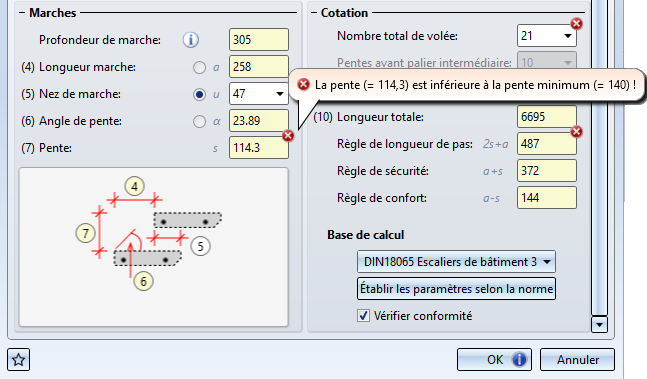Click the Annuler button
This screenshot has height=379, width=647.
pos(577,360)
